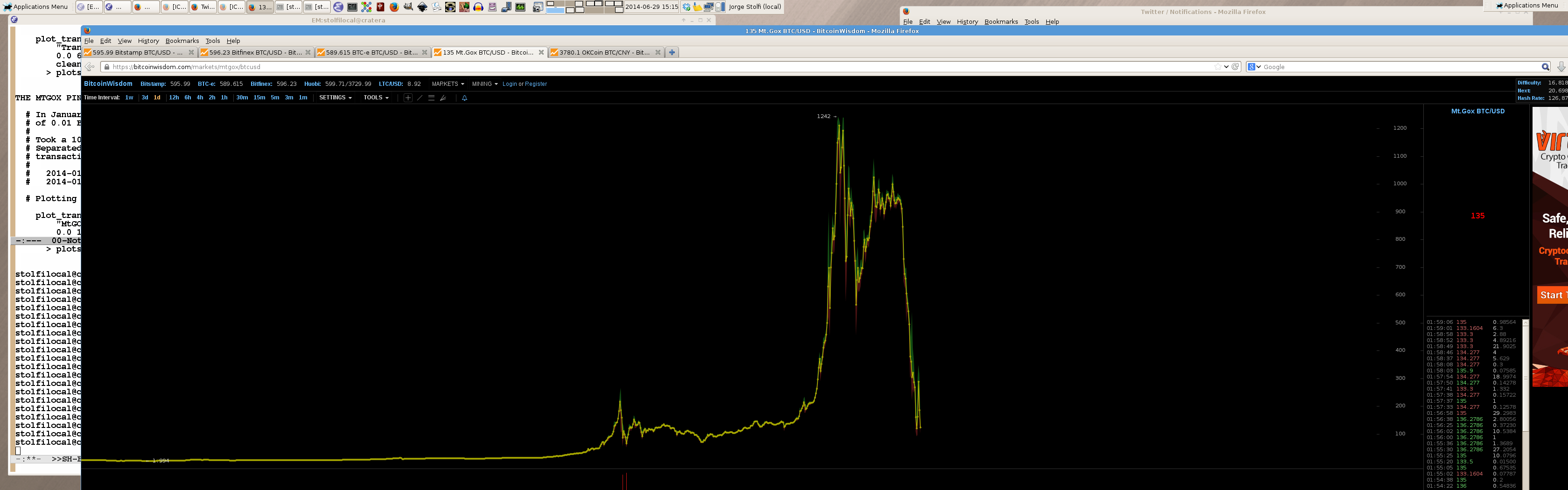Image resolution: width=1568 pixels, height=490 pixels.
Task: Click the Register link
Action: point(536,84)
